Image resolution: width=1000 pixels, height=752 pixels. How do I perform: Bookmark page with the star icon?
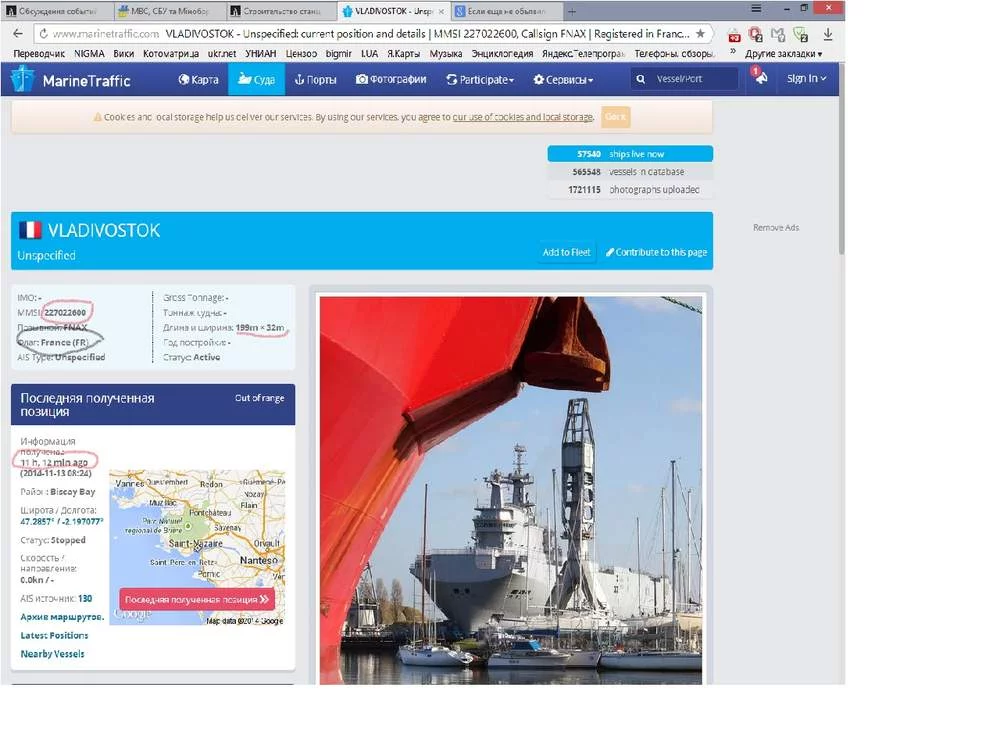(700, 33)
